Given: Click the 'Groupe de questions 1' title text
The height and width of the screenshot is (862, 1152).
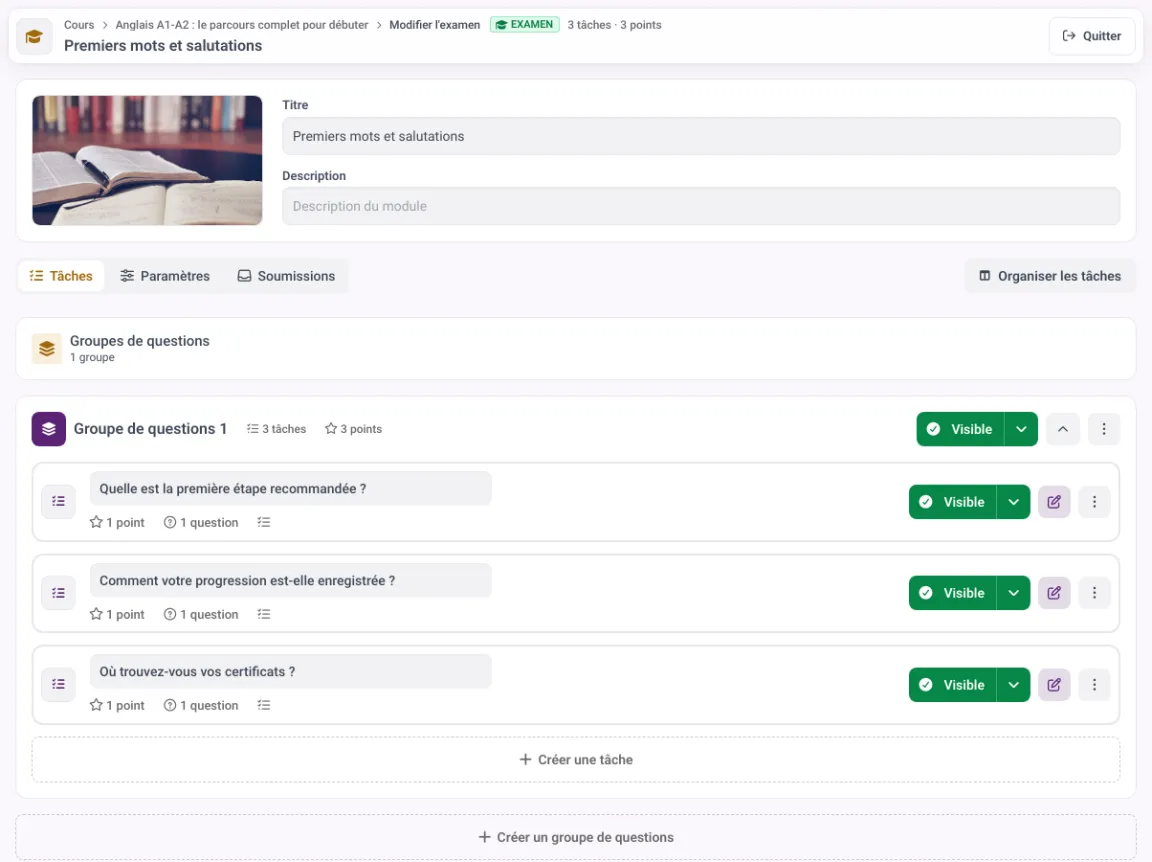Looking at the screenshot, I should pyautogui.click(x=150, y=429).
